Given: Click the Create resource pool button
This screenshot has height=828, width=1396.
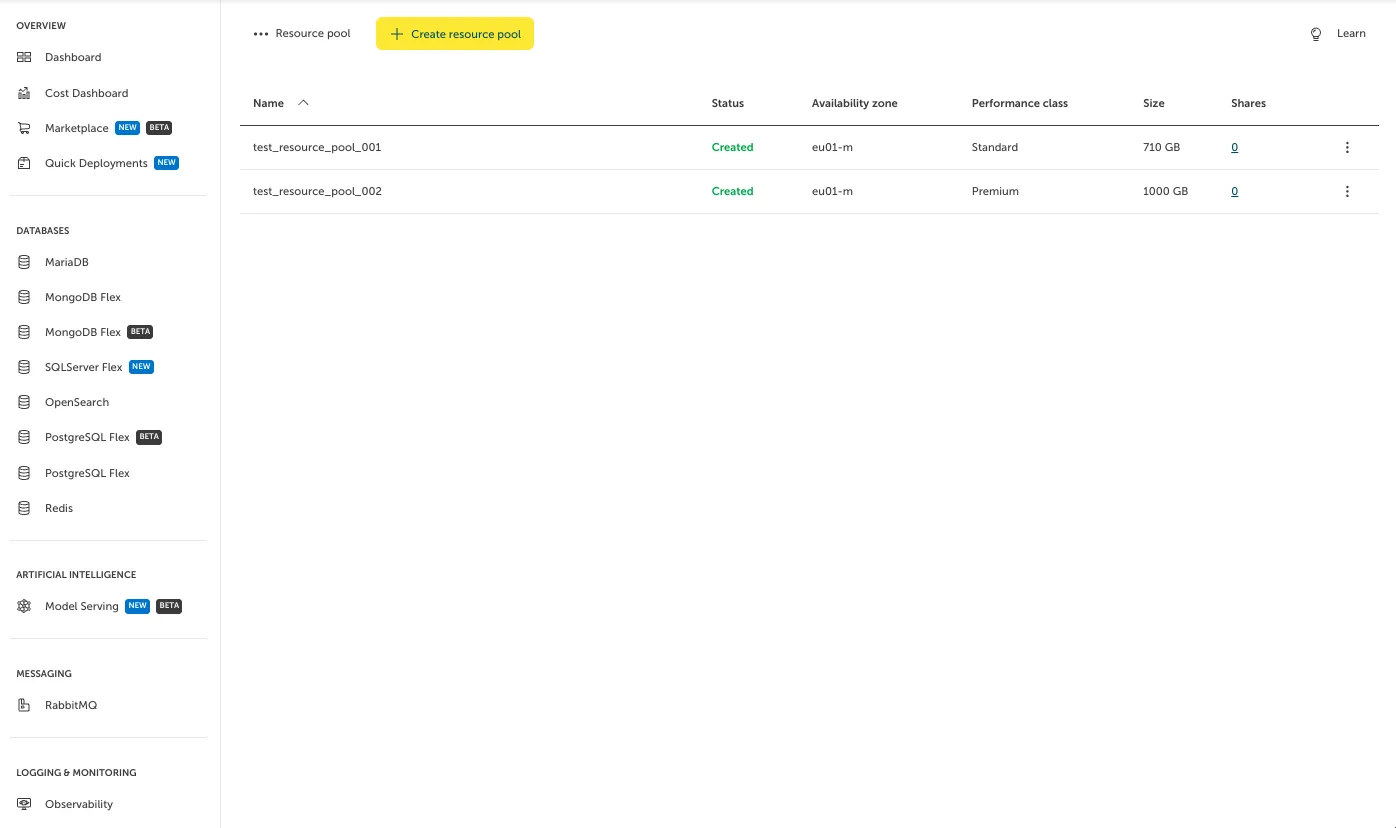Looking at the screenshot, I should click(x=455, y=34).
